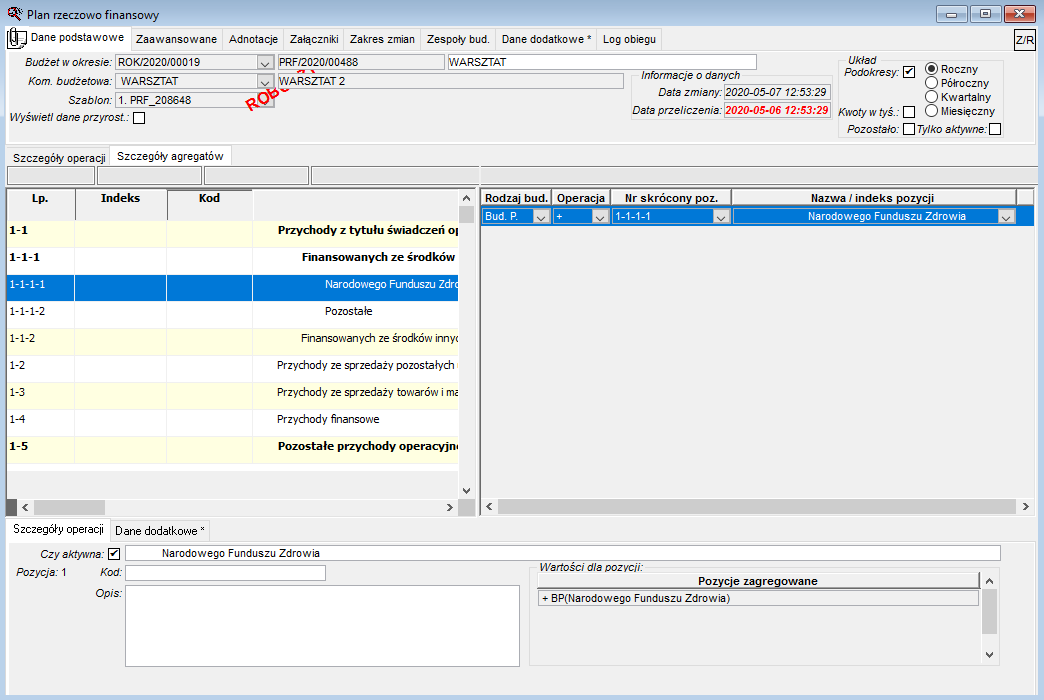This screenshot has width=1044, height=700.
Task: Open the Adnotacje tab
Action: [253, 39]
